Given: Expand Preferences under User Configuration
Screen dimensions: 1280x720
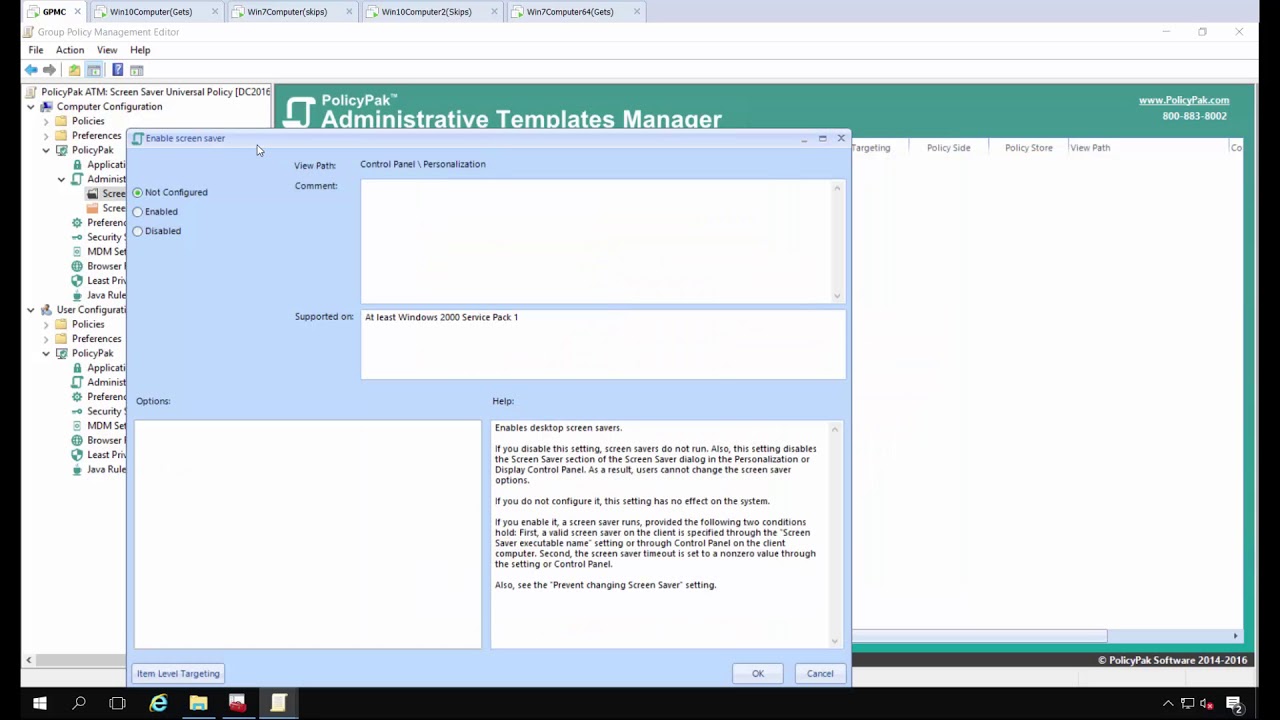Looking at the screenshot, I should tap(46, 339).
